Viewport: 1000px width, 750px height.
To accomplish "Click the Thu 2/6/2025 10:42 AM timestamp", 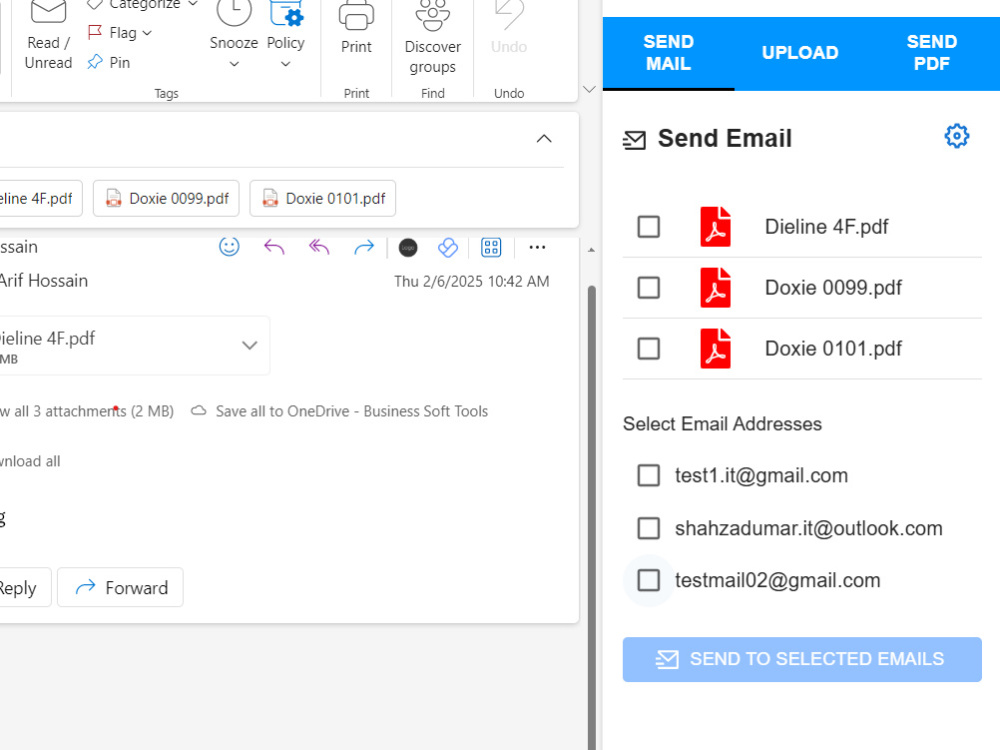I will 471,281.
